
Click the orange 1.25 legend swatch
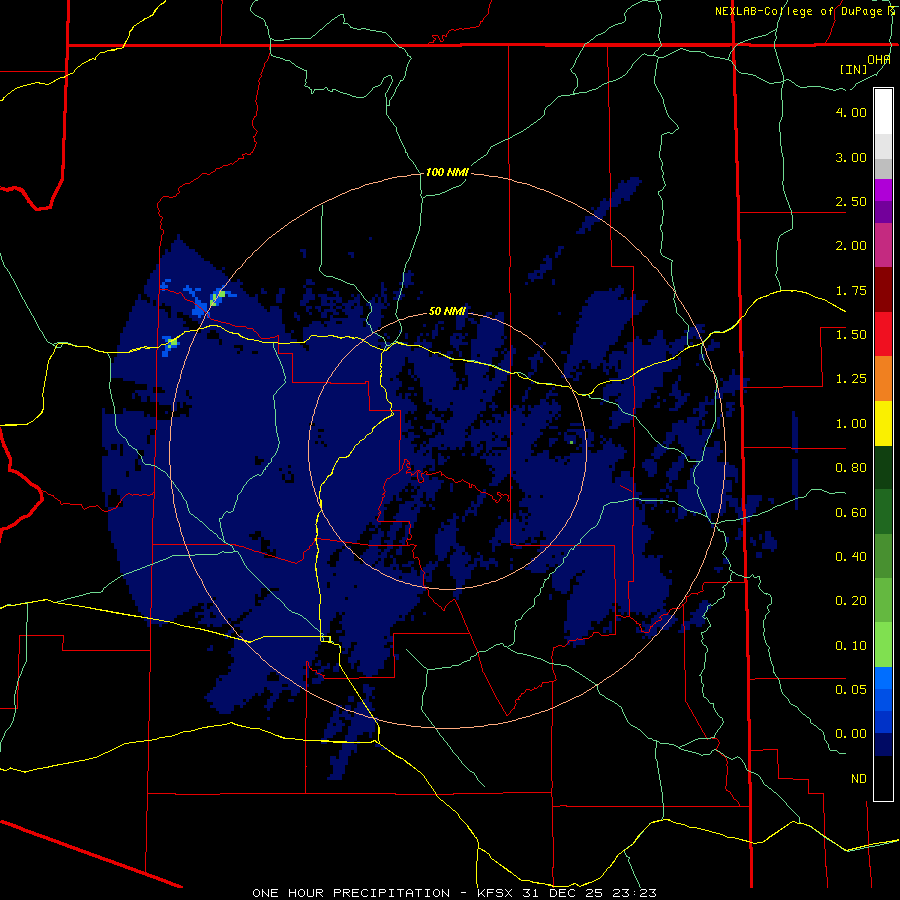[x=883, y=378]
